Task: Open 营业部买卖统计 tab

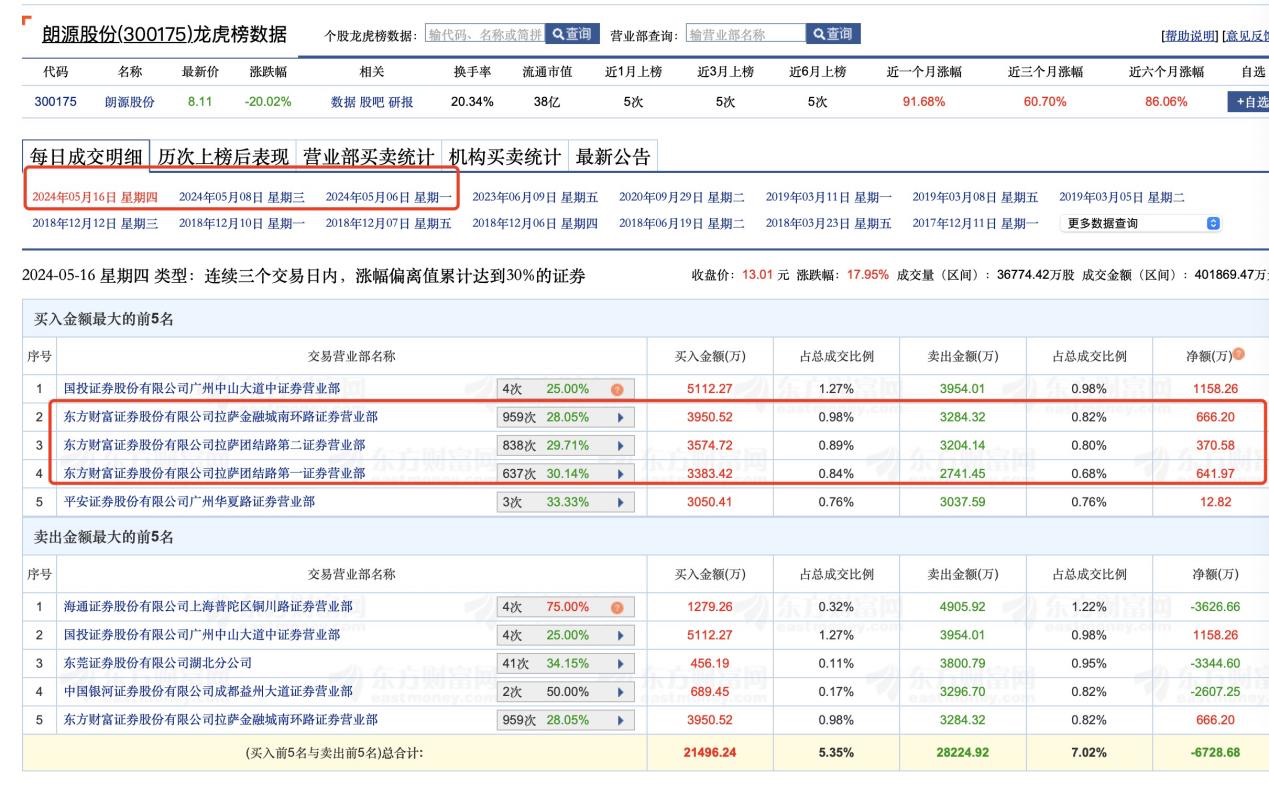Action: click(x=368, y=157)
